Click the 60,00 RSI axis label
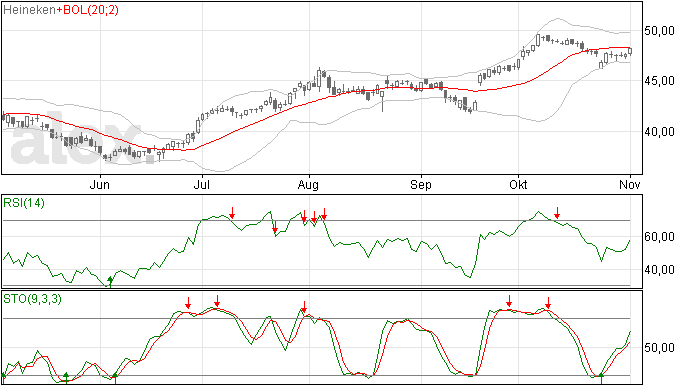The height and width of the screenshot is (387, 690). pyautogui.click(x=659, y=237)
